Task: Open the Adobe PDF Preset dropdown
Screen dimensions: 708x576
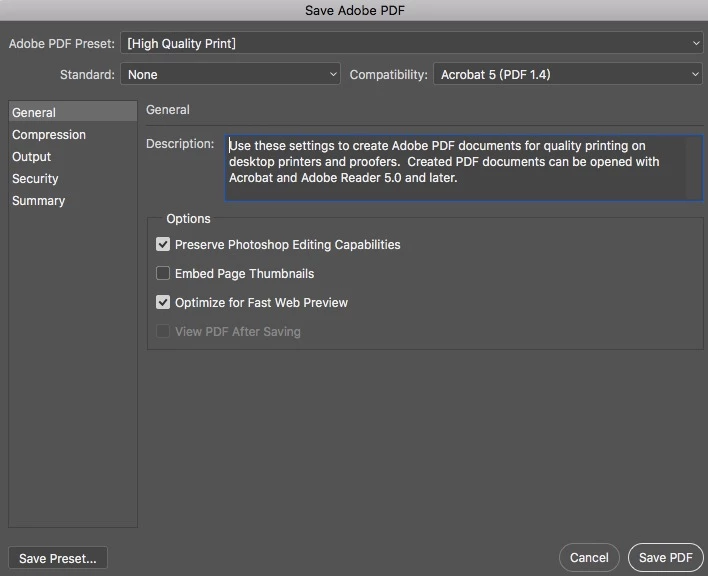Action: pos(411,43)
